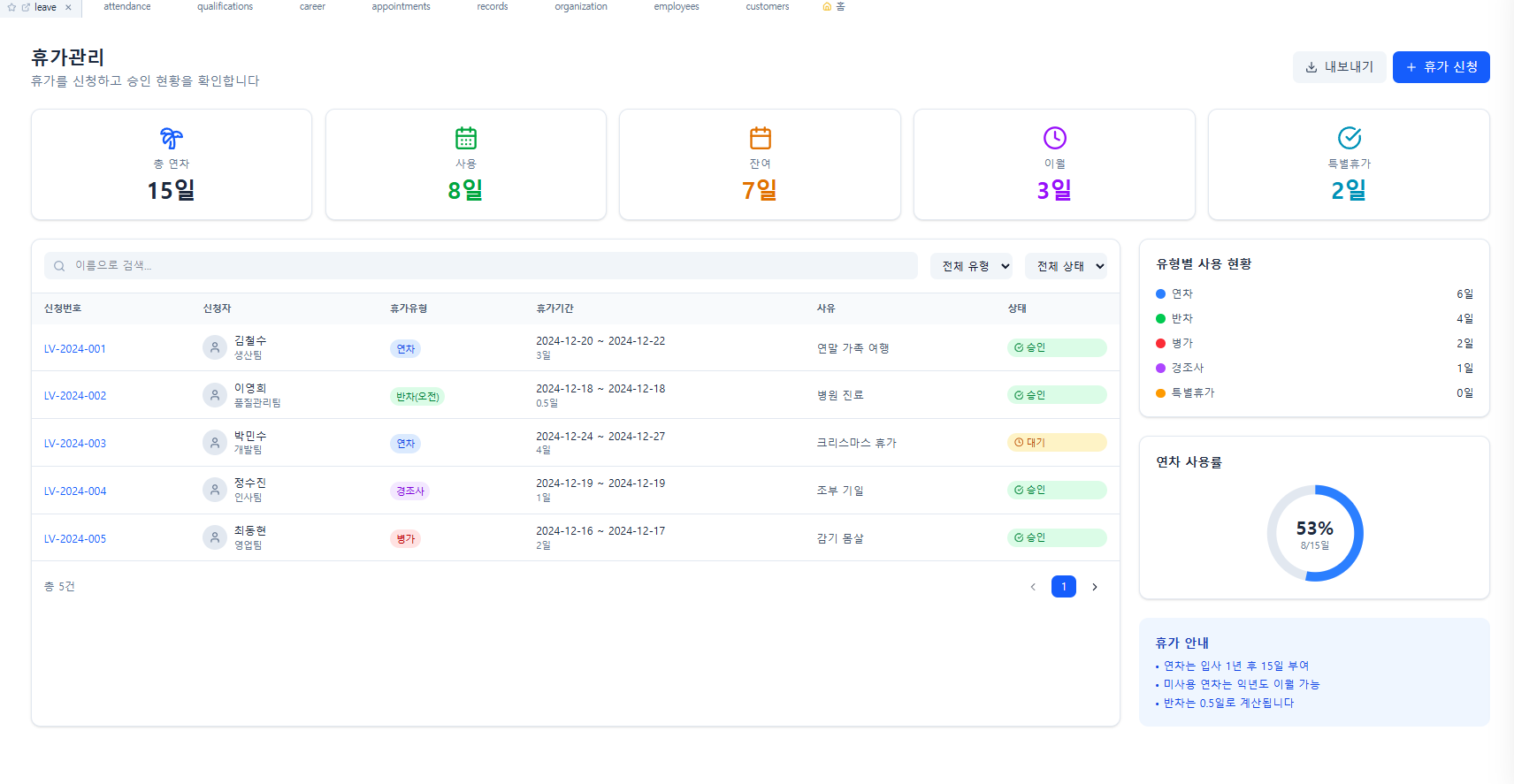Click the 대기 status badge for 박민수

[x=1056, y=443]
